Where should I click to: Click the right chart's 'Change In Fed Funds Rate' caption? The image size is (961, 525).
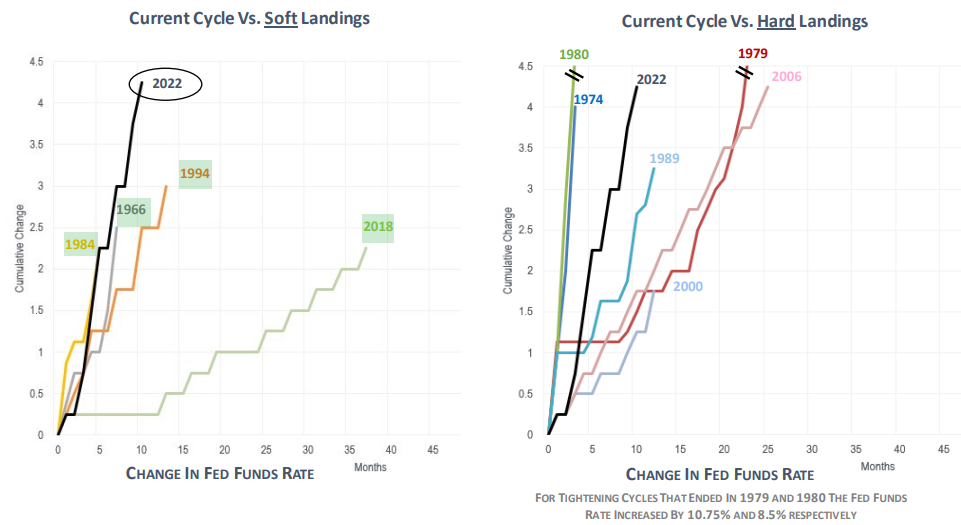720,474
